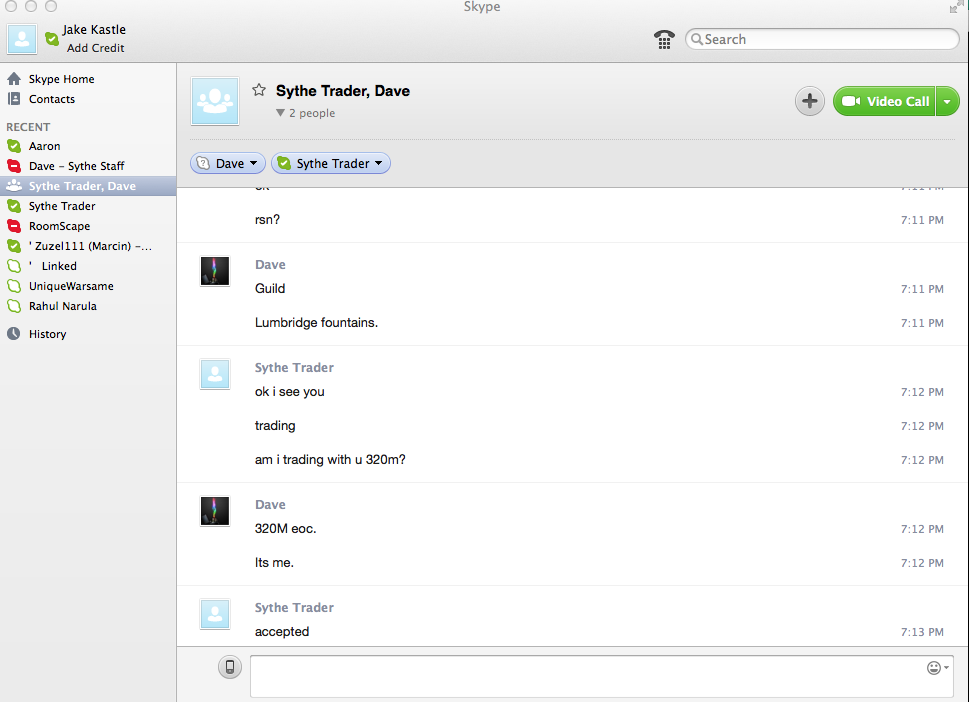Viewport: 969px width, 702px height.
Task: Click the Skype Home house icon
Action: (x=14, y=78)
